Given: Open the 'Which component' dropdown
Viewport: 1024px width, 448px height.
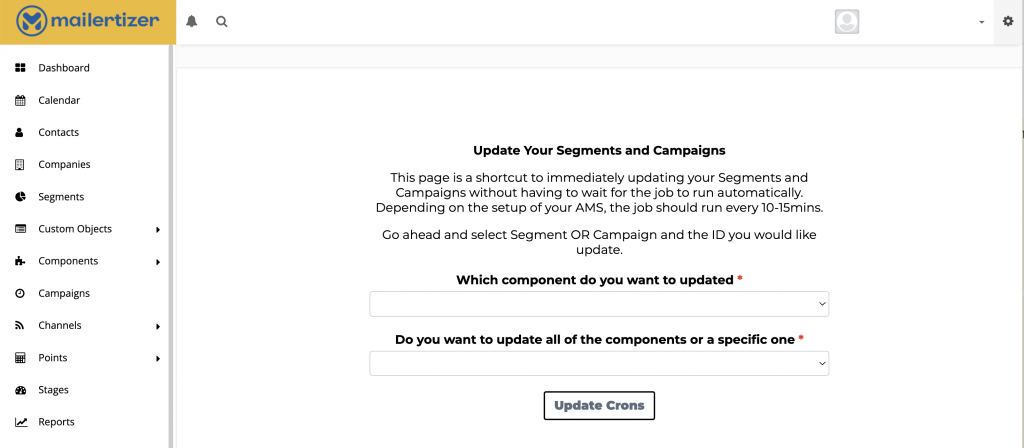Looking at the screenshot, I should tap(599, 304).
